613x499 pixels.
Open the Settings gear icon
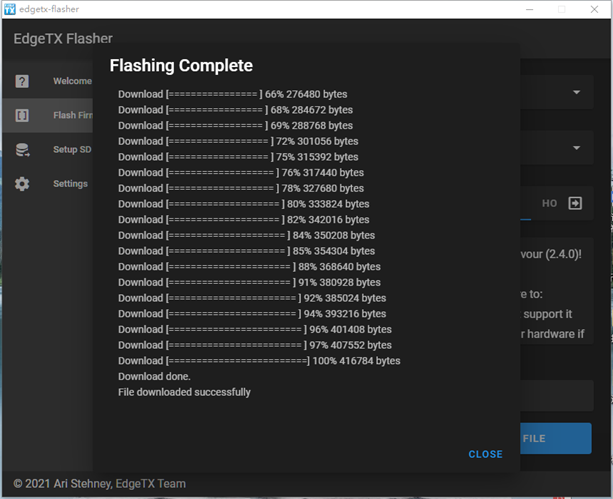pyautogui.click(x=22, y=184)
